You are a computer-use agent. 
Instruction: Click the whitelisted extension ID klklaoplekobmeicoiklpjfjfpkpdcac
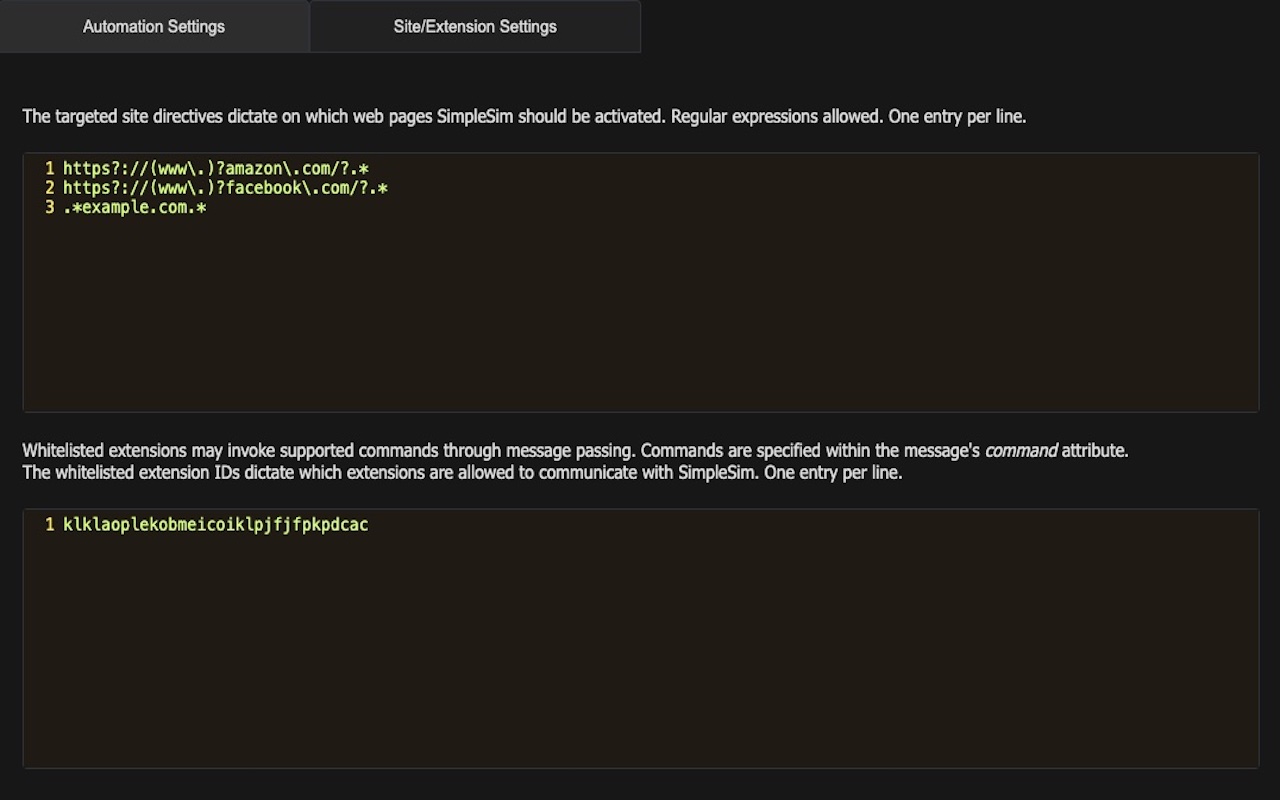click(215, 525)
